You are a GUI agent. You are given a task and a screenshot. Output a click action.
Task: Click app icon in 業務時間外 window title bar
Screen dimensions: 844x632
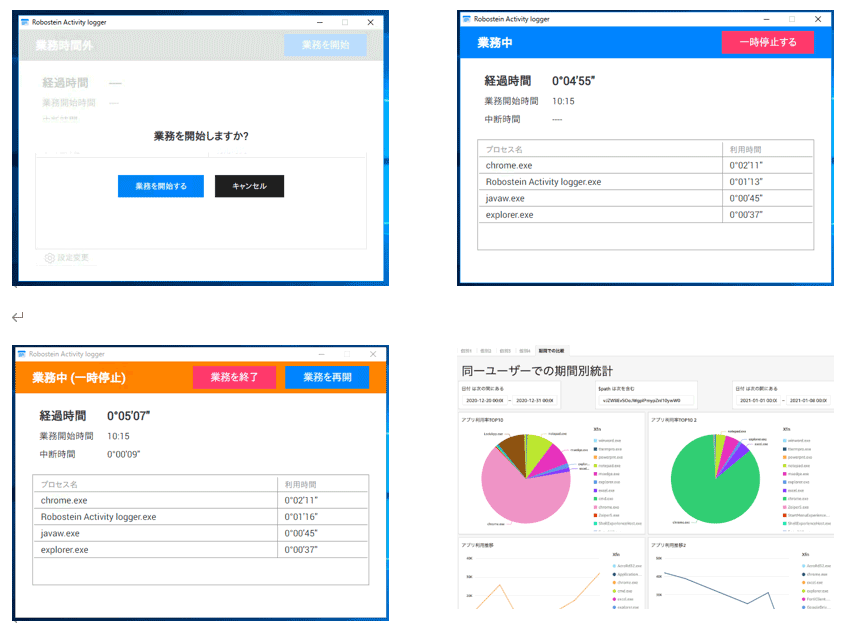[25, 22]
